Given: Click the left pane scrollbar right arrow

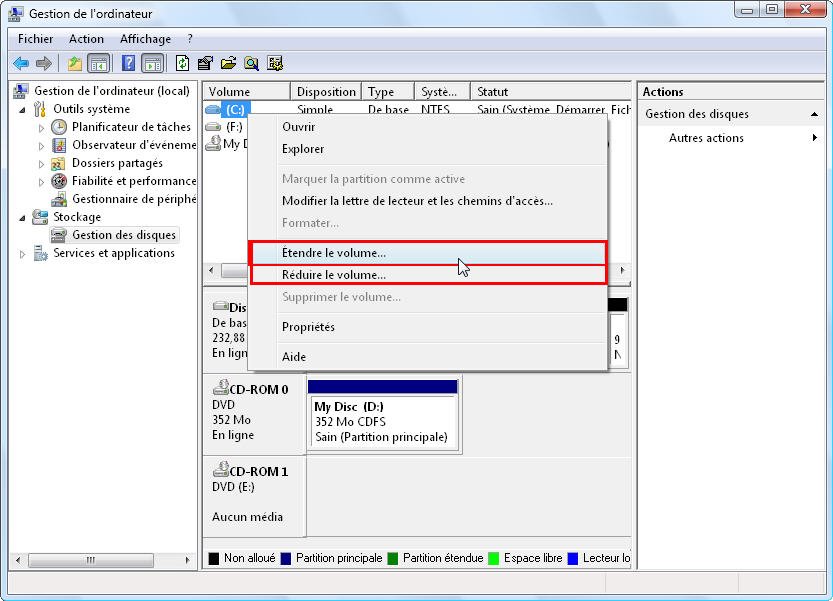Looking at the screenshot, I should [x=187, y=560].
